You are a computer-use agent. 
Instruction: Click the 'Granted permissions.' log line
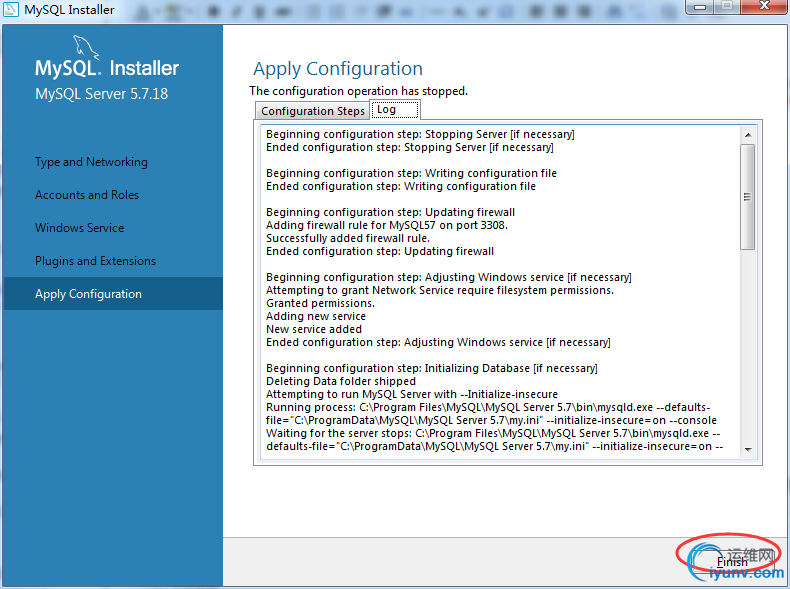[x=320, y=303]
